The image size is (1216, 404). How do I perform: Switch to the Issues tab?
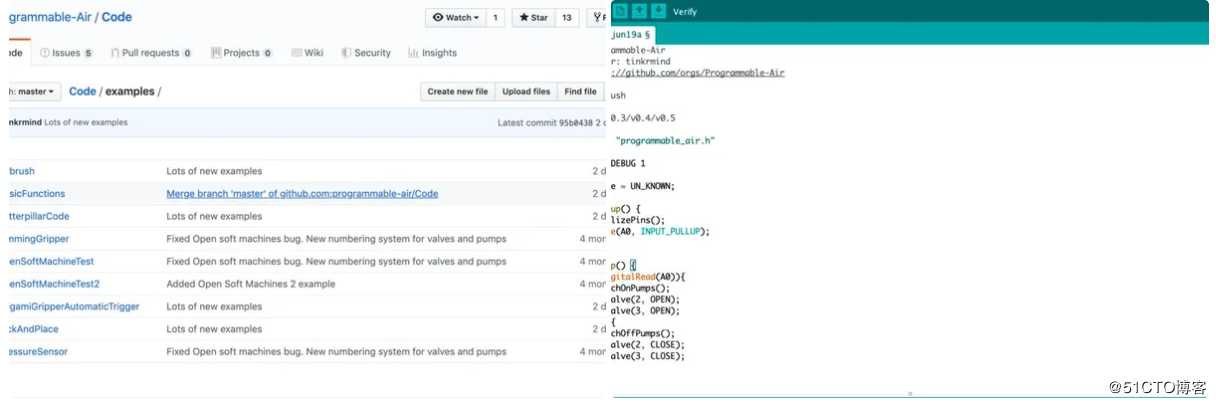point(66,53)
